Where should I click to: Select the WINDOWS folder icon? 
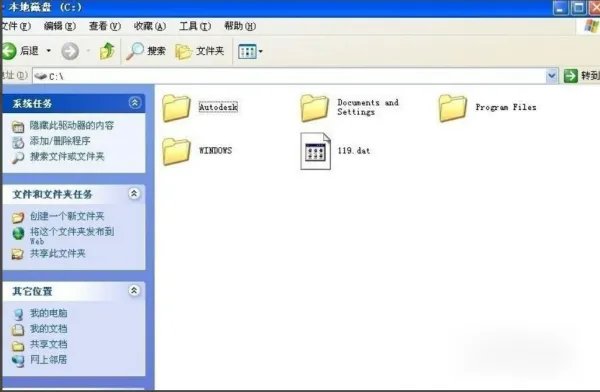point(176,152)
